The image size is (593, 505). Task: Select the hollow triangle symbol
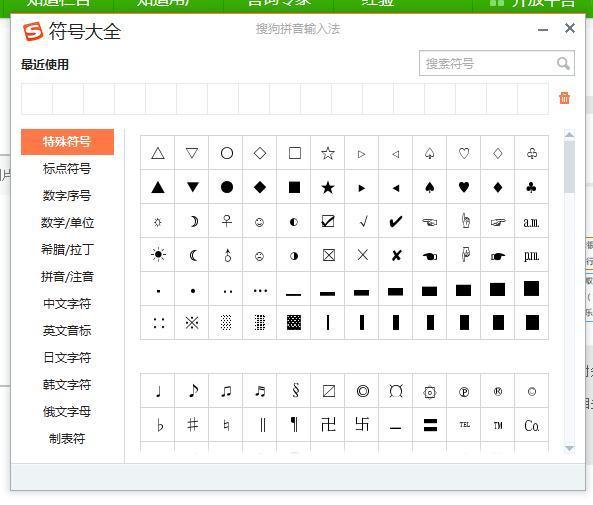[158, 153]
